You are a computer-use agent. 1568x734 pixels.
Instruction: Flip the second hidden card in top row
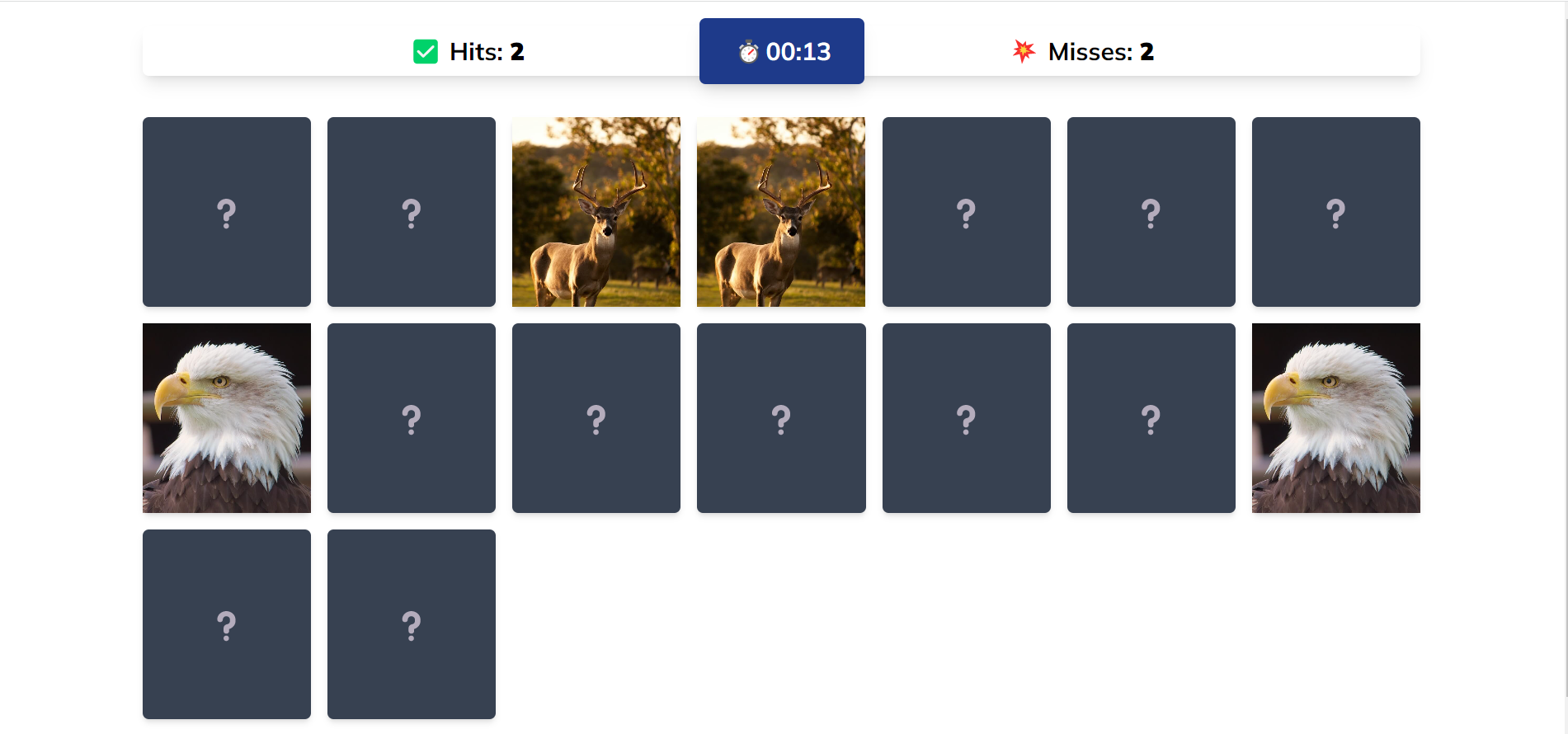(x=412, y=212)
